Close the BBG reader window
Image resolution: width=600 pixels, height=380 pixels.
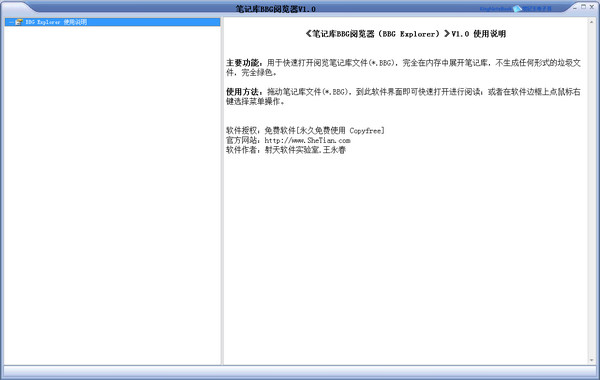coord(592,7)
